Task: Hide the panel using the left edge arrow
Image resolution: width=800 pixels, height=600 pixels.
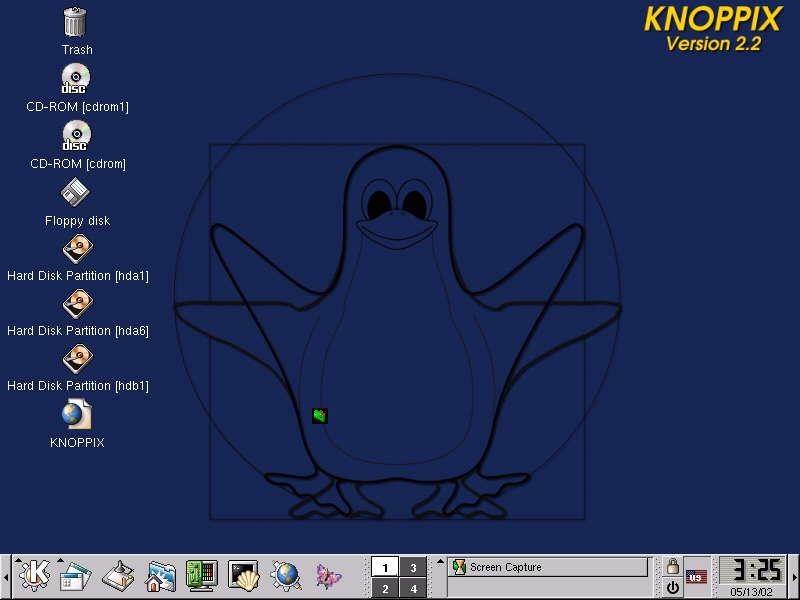Action: coord(6,577)
